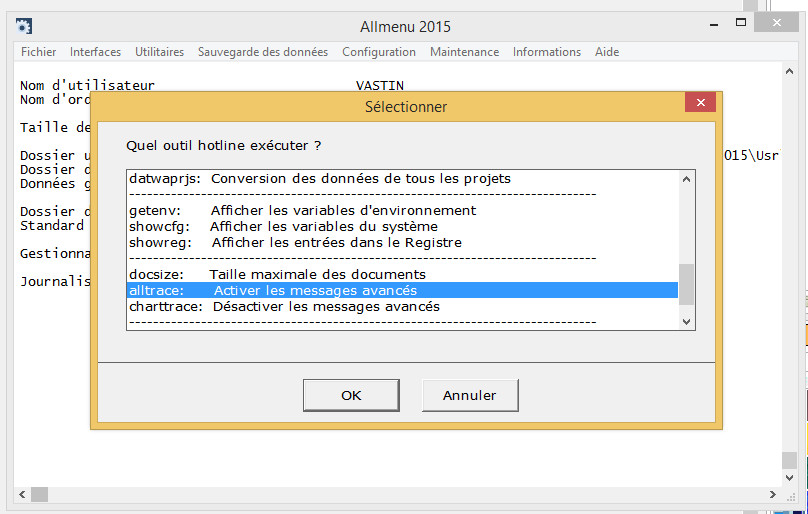Open Sauvegarde des données menu
Screen dimensions: 808x514
pyautogui.click(x=263, y=52)
